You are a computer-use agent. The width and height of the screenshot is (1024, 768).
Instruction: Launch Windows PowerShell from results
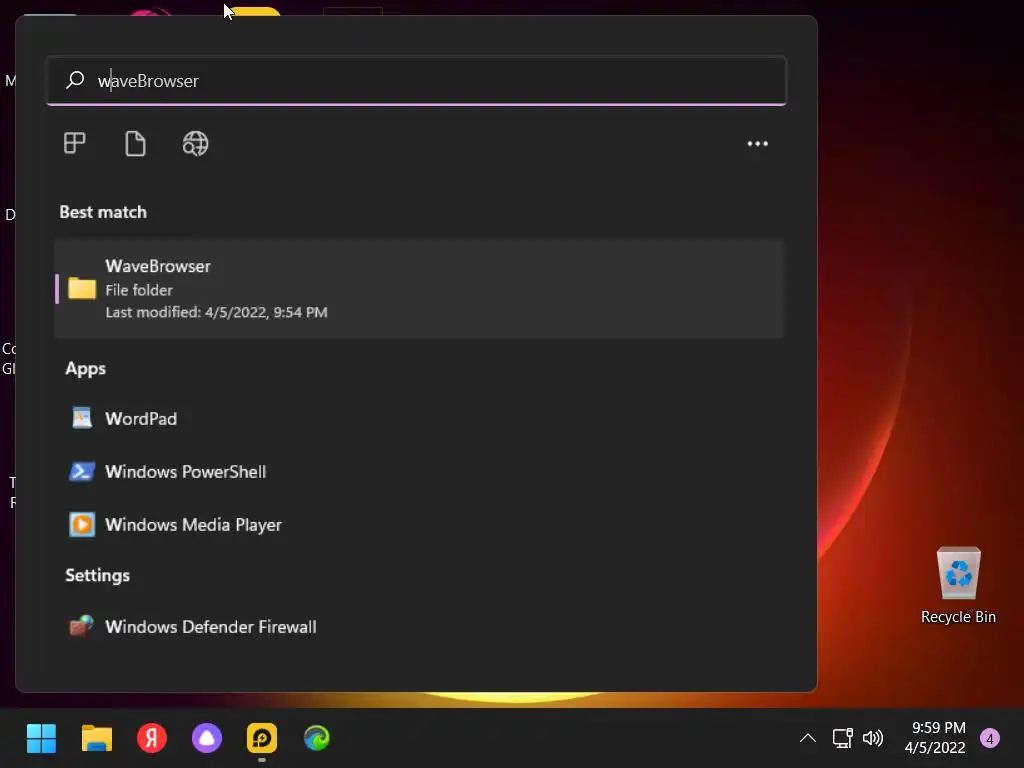(x=419, y=472)
